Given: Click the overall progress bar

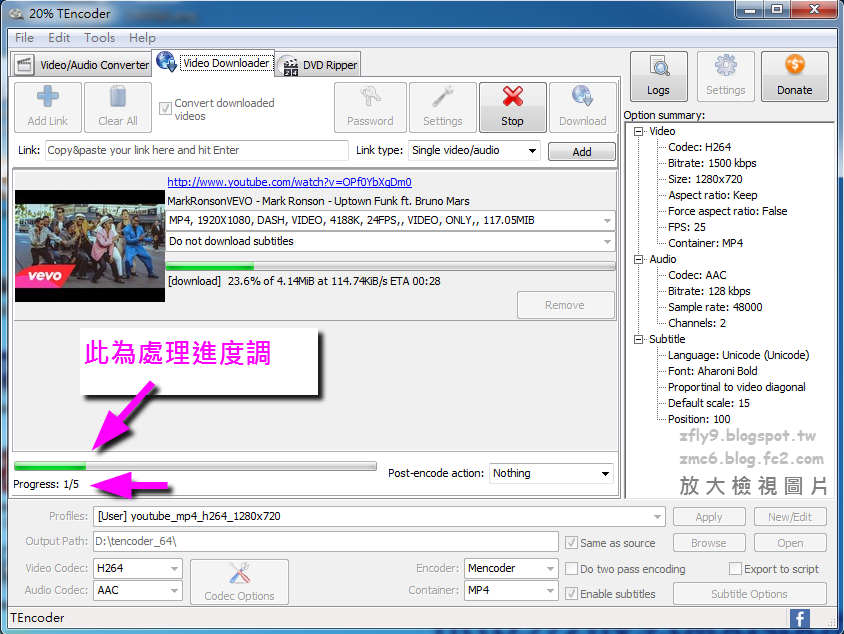Looking at the screenshot, I should pyautogui.click(x=195, y=466).
